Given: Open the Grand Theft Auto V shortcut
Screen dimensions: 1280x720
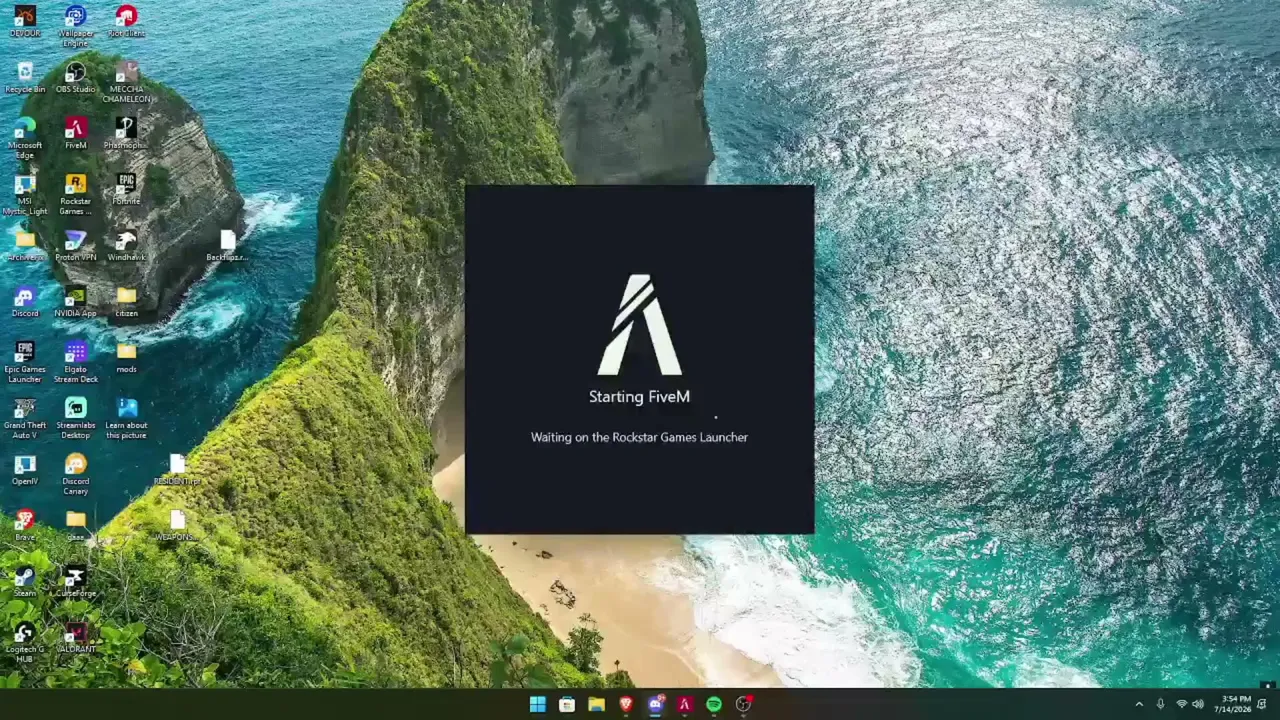Looking at the screenshot, I should [25, 418].
